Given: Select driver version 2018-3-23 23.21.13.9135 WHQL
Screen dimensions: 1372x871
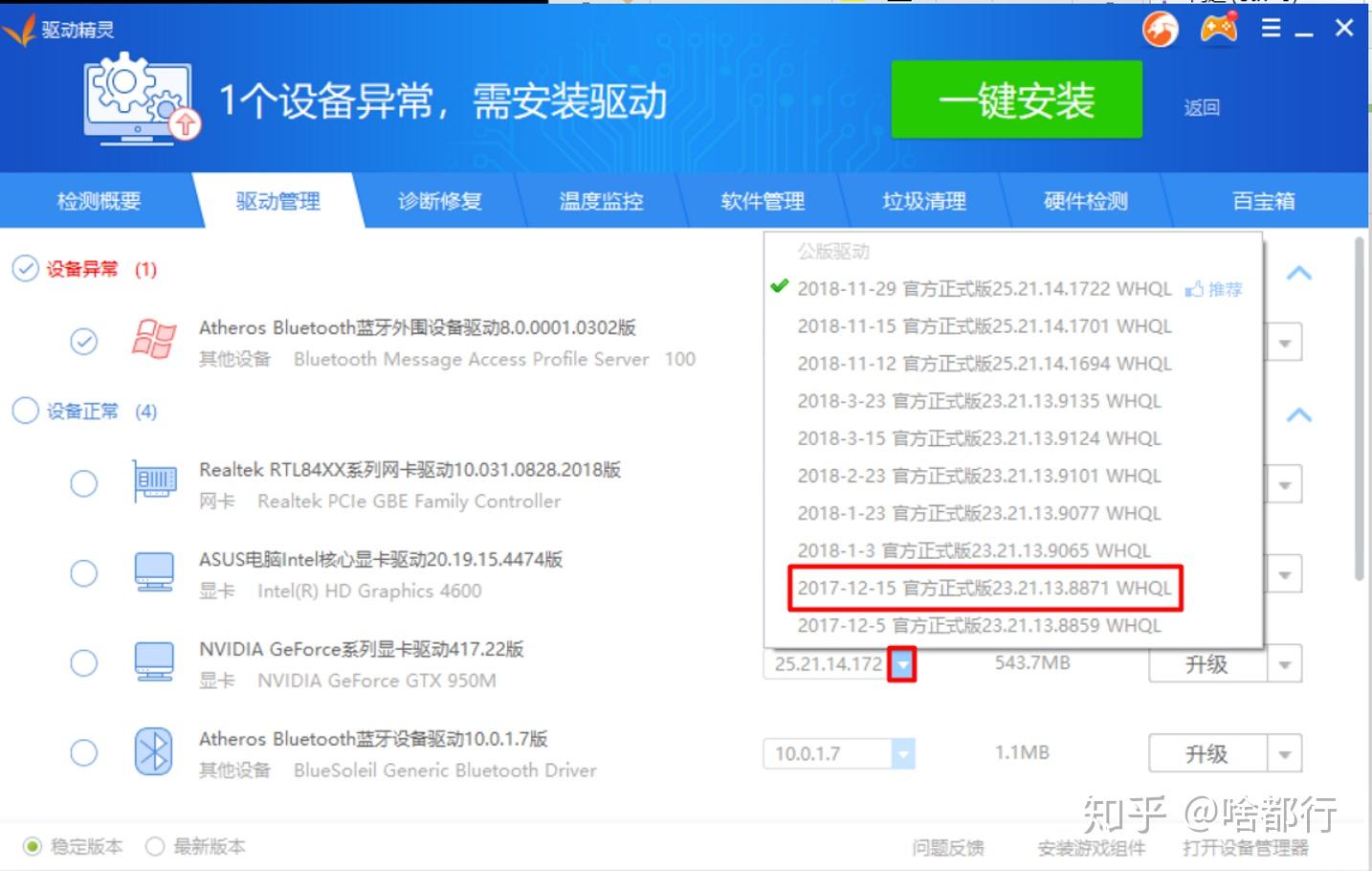Looking at the screenshot, I should coord(979,401).
